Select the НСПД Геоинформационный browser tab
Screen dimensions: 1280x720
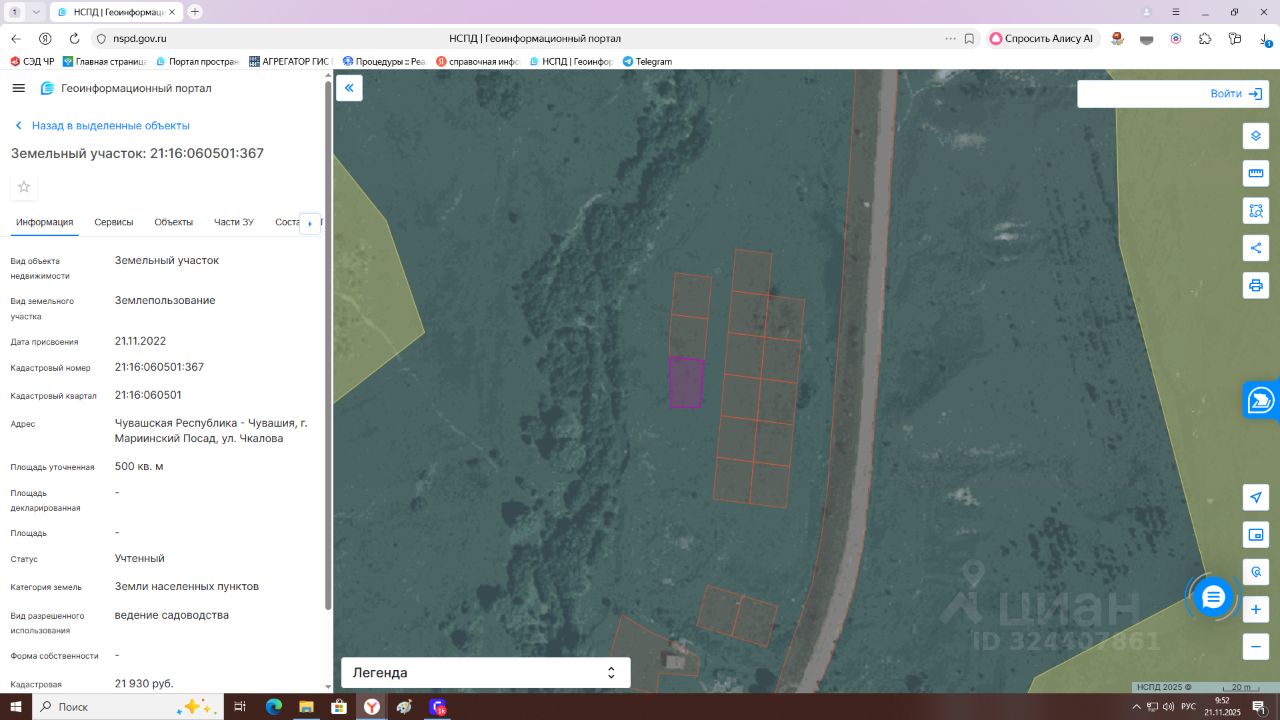(115, 12)
